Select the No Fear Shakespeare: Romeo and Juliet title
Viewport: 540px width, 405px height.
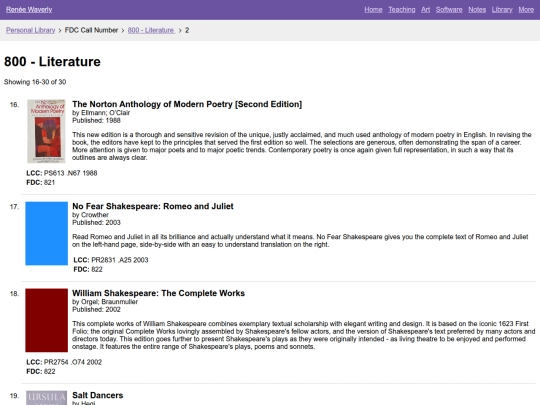[153, 206]
